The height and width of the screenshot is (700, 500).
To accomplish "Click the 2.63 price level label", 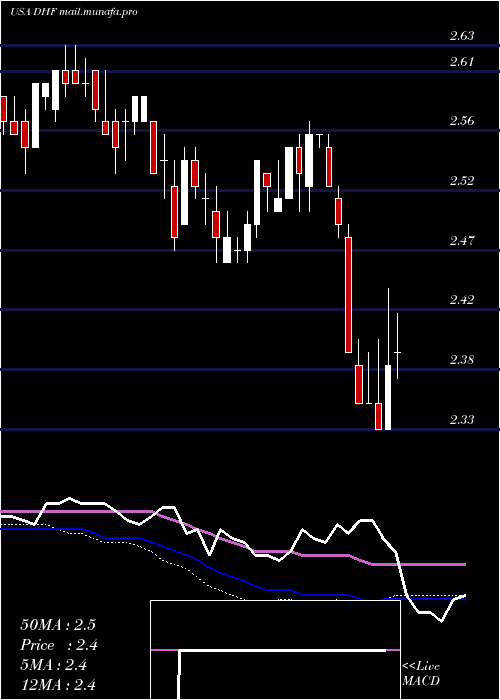I will coord(462,36).
